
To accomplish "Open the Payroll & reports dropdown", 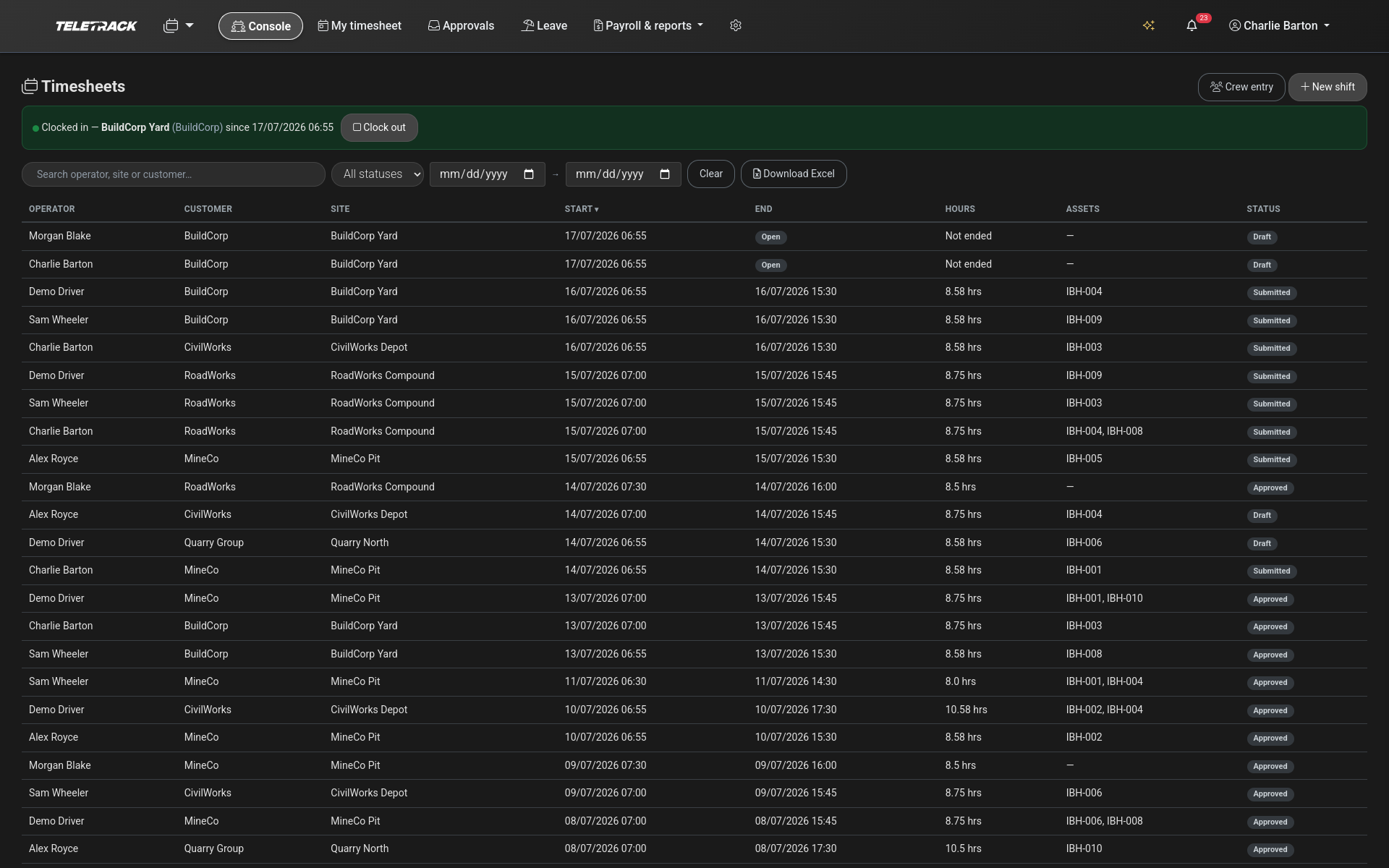I will (x=648, y=25).
